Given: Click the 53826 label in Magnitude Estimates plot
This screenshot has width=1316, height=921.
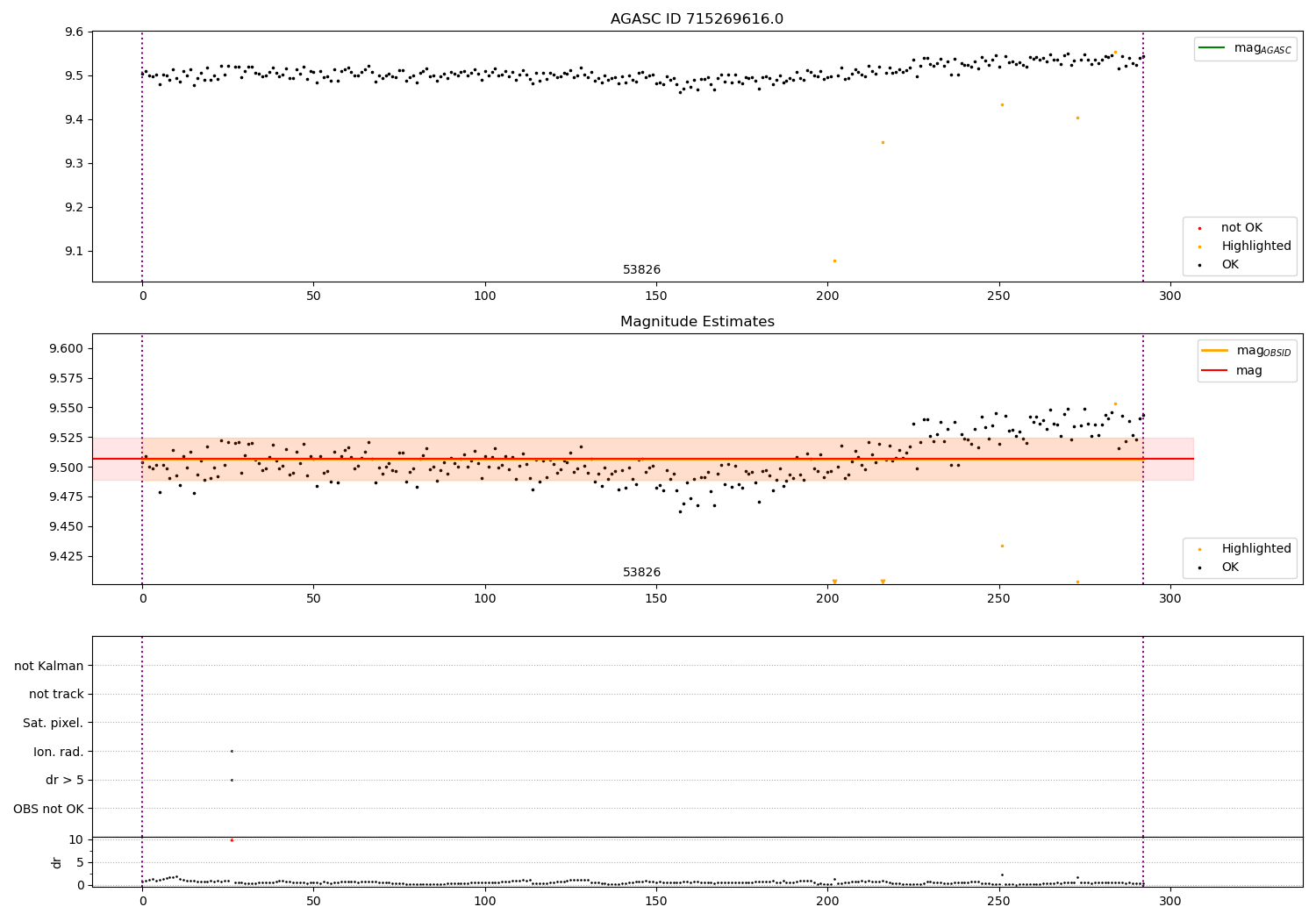Looking at the screenshot, I should (x=641, y=573).
